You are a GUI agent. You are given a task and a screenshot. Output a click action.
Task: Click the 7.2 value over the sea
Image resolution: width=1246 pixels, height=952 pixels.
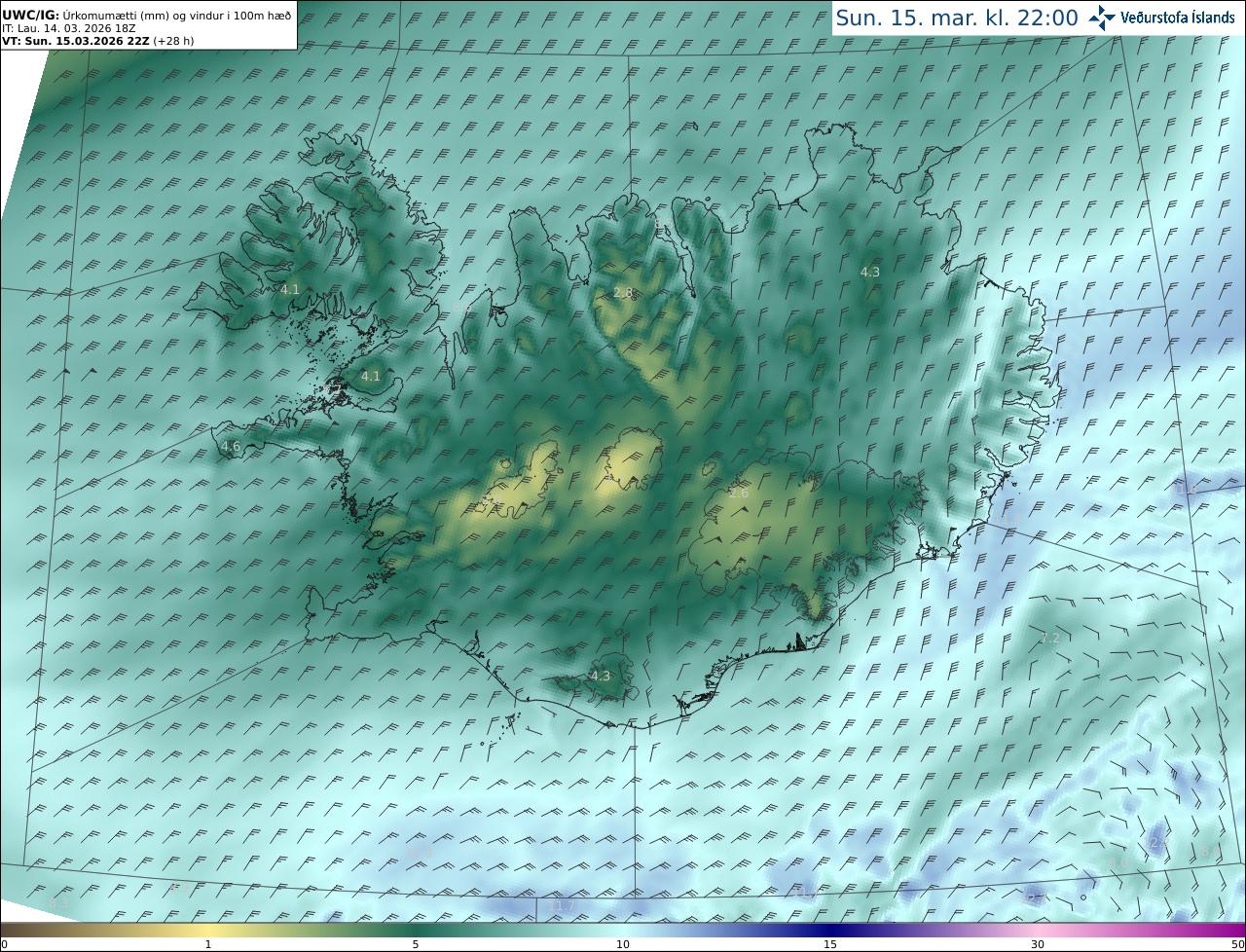1050,639
